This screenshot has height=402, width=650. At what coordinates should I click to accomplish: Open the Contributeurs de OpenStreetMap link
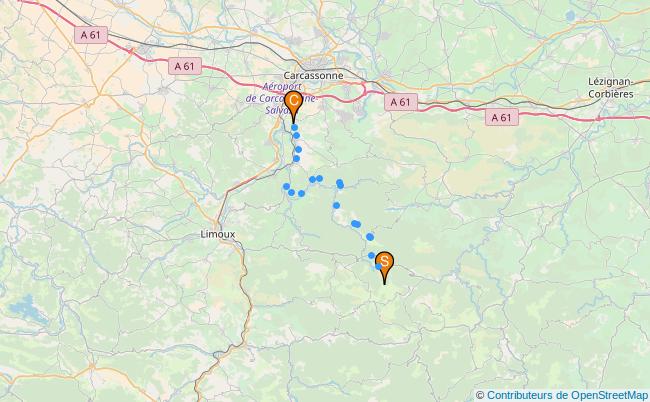coord(567,395)
